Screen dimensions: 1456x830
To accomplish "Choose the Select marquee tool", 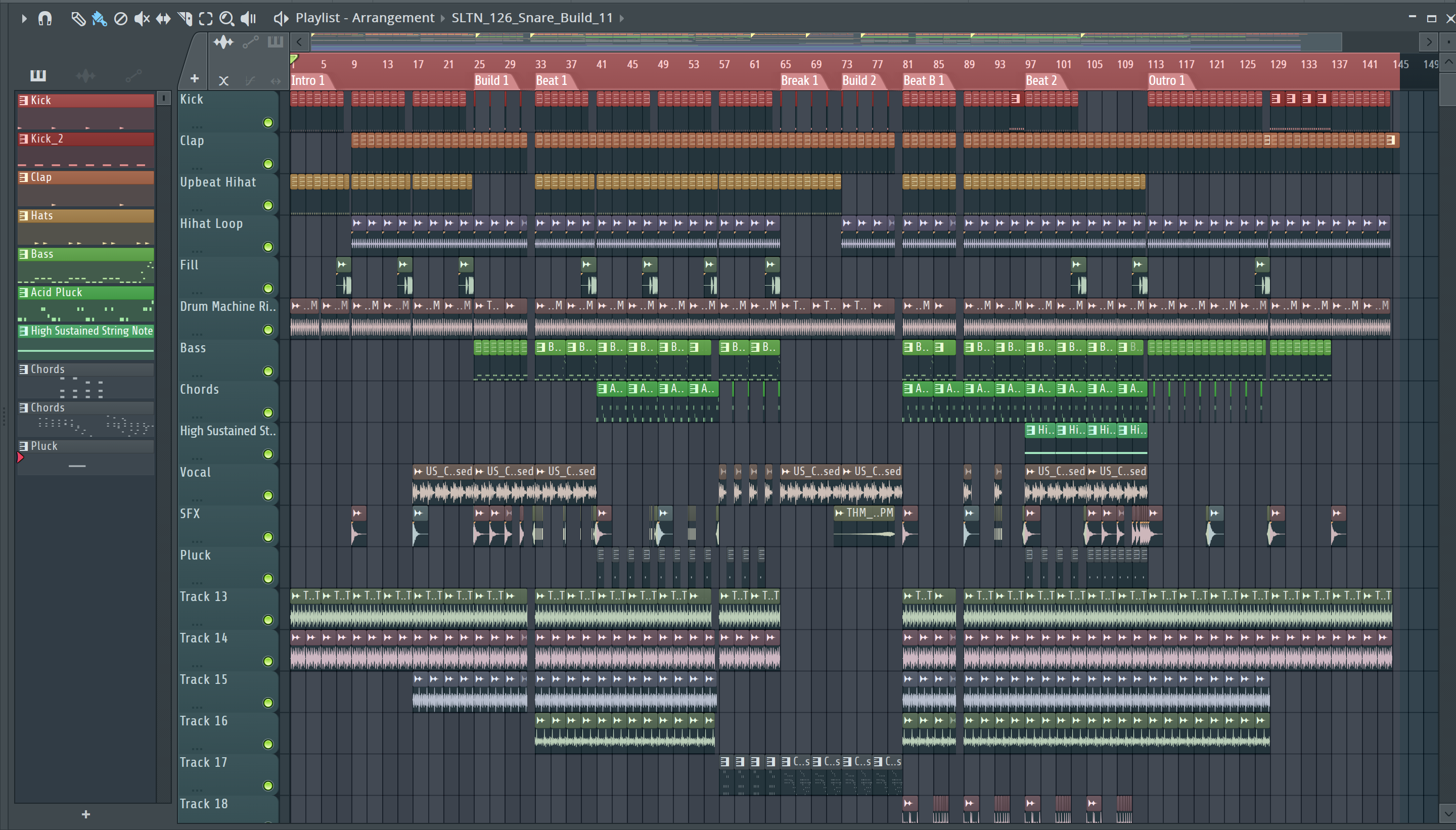I will tap(206, 19).
